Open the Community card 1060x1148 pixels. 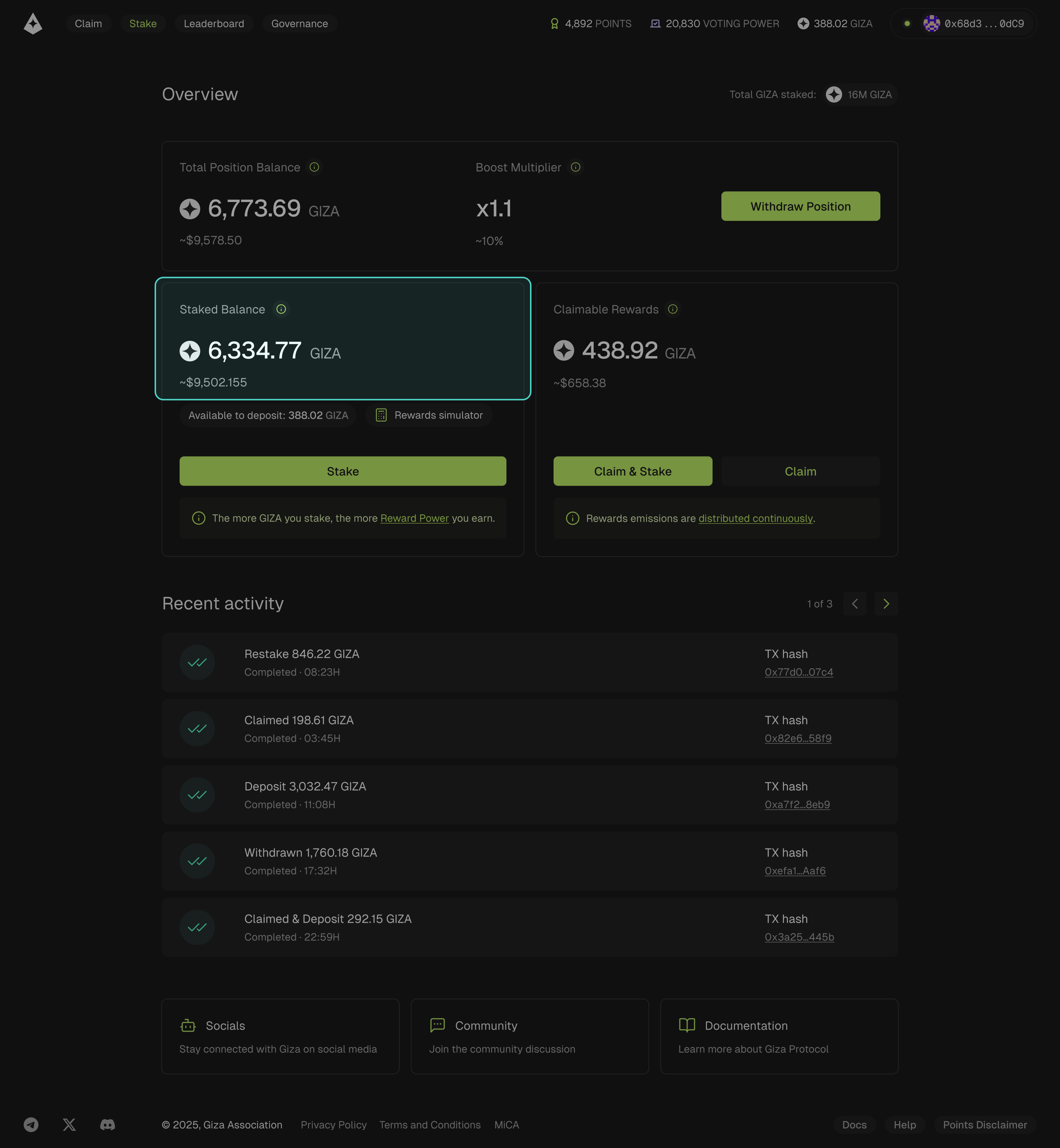[529, 1036]
